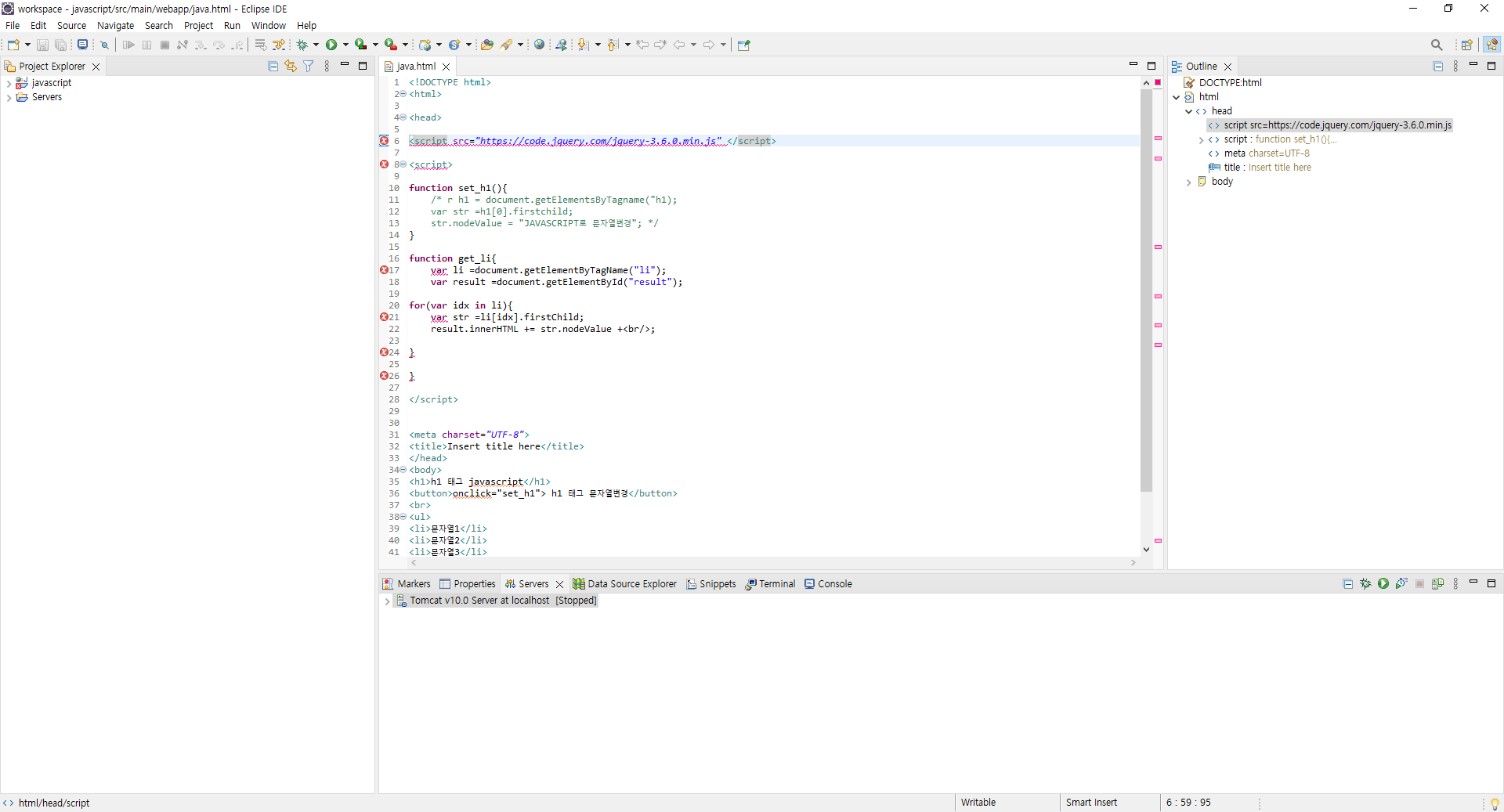Click the Save All icon
Image resolution: width=1504 pixels, height=812 pixels.
click(x=60, y=45)
